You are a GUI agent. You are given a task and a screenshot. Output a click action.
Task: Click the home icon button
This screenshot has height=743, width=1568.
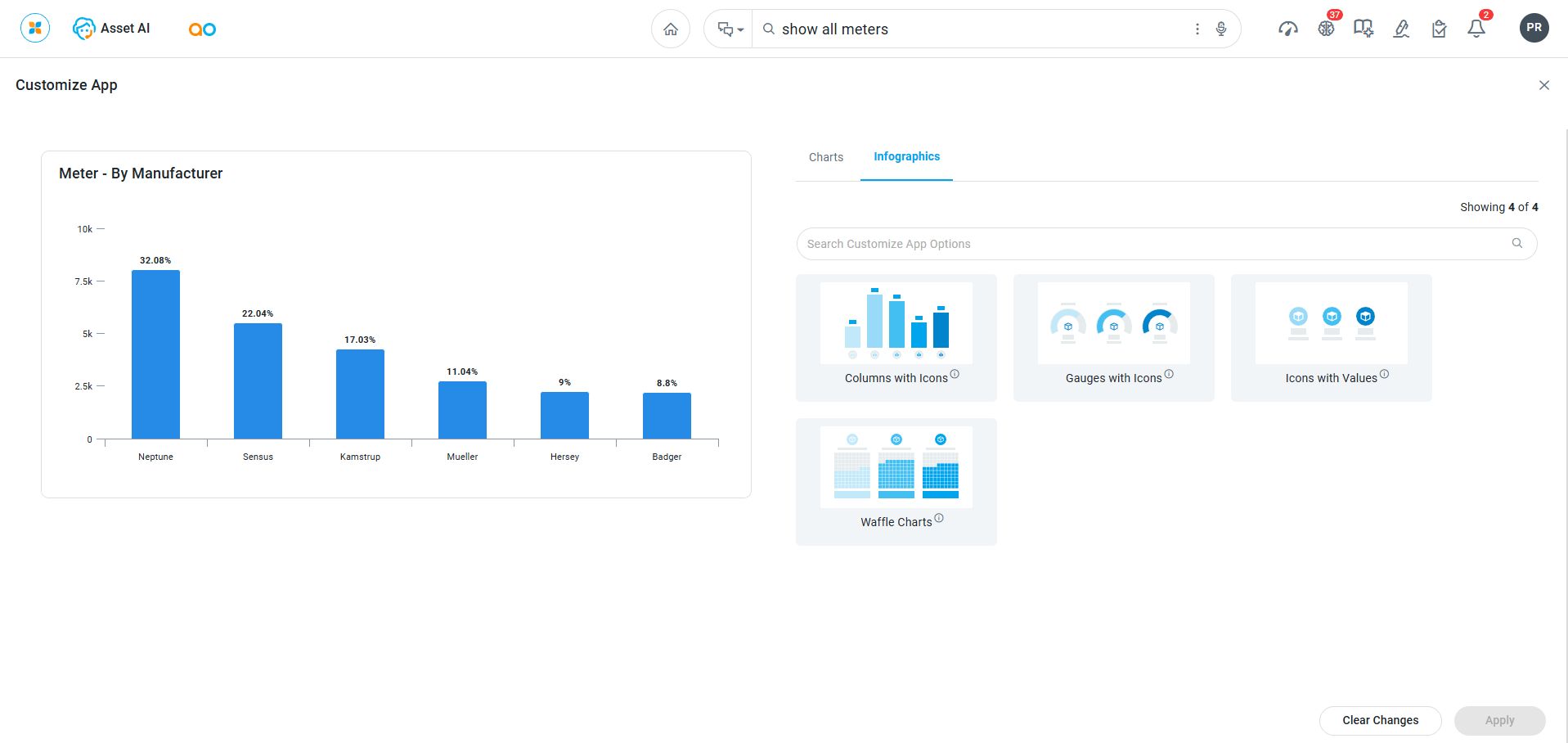(x=671, y=29)
